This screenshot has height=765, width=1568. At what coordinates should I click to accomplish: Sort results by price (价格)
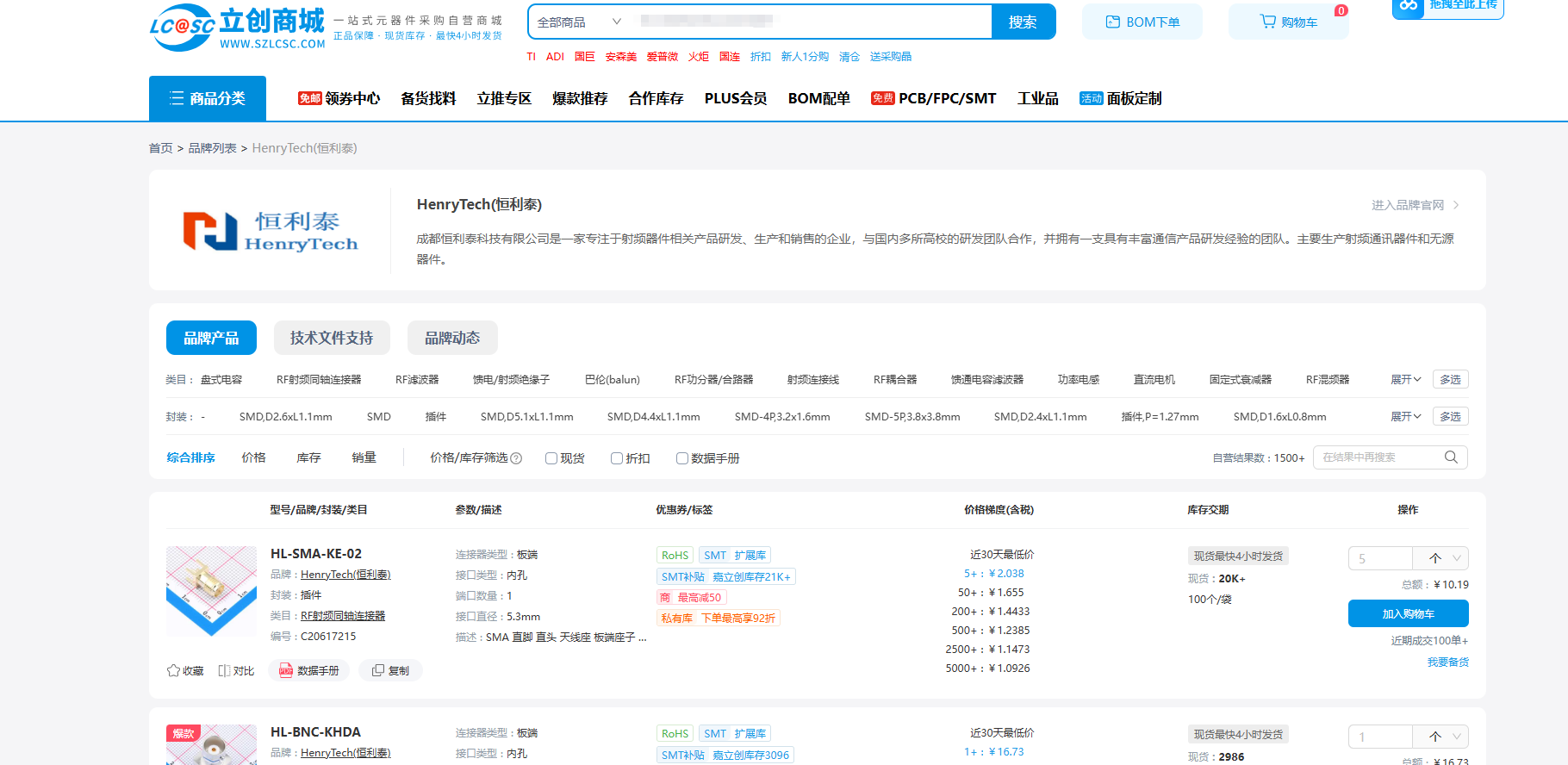pos(253,457)
